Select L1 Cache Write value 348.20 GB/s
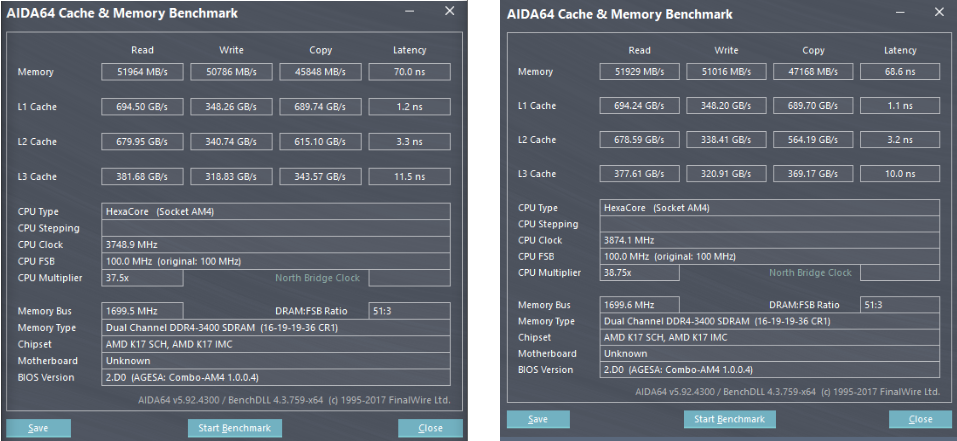 [x=726, y=106]
